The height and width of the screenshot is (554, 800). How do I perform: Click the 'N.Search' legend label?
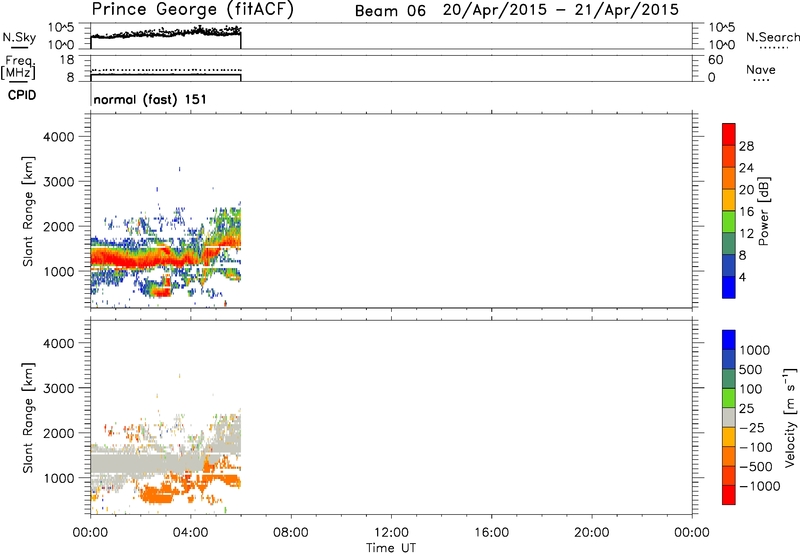click(772, 37)
